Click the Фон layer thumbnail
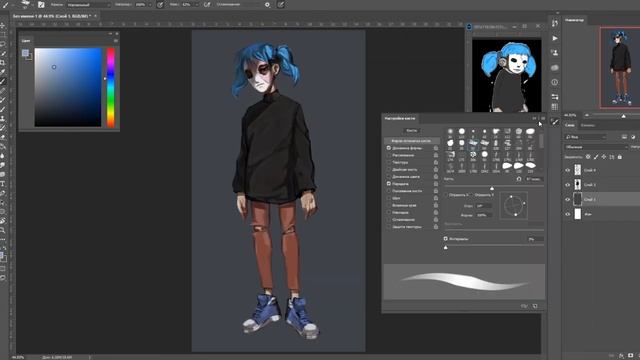 [578, 214]
